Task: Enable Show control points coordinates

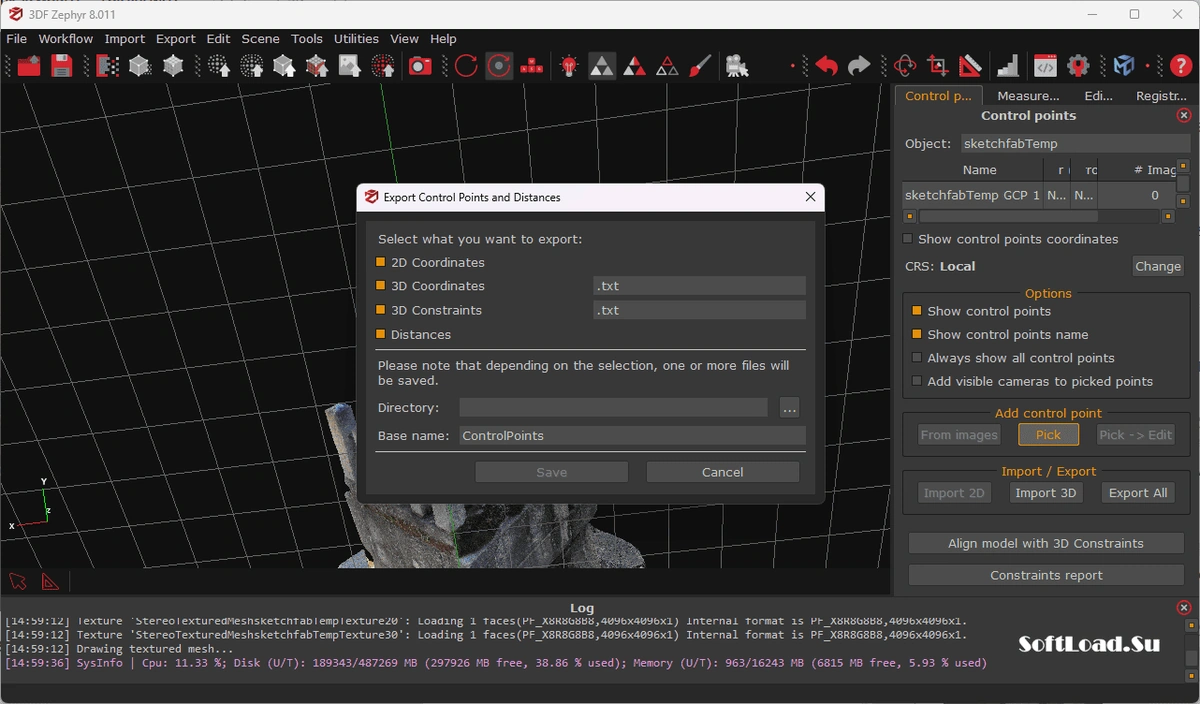Action: point(908,239)
